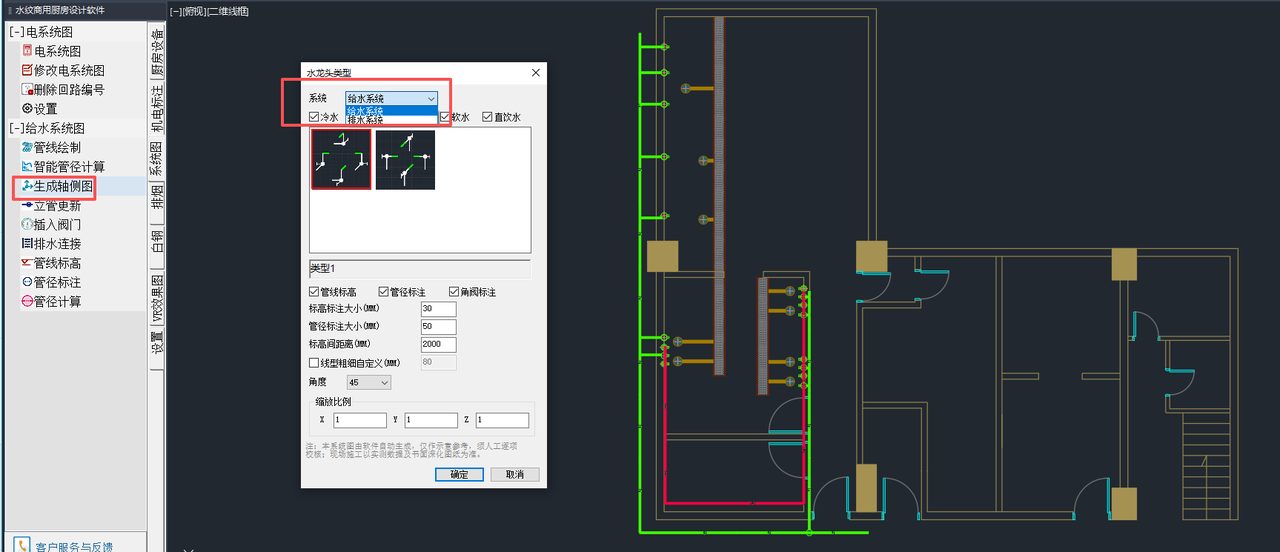Select the second faucet type thumbnail
1280x552 pixels.
(x=405, y=159)
